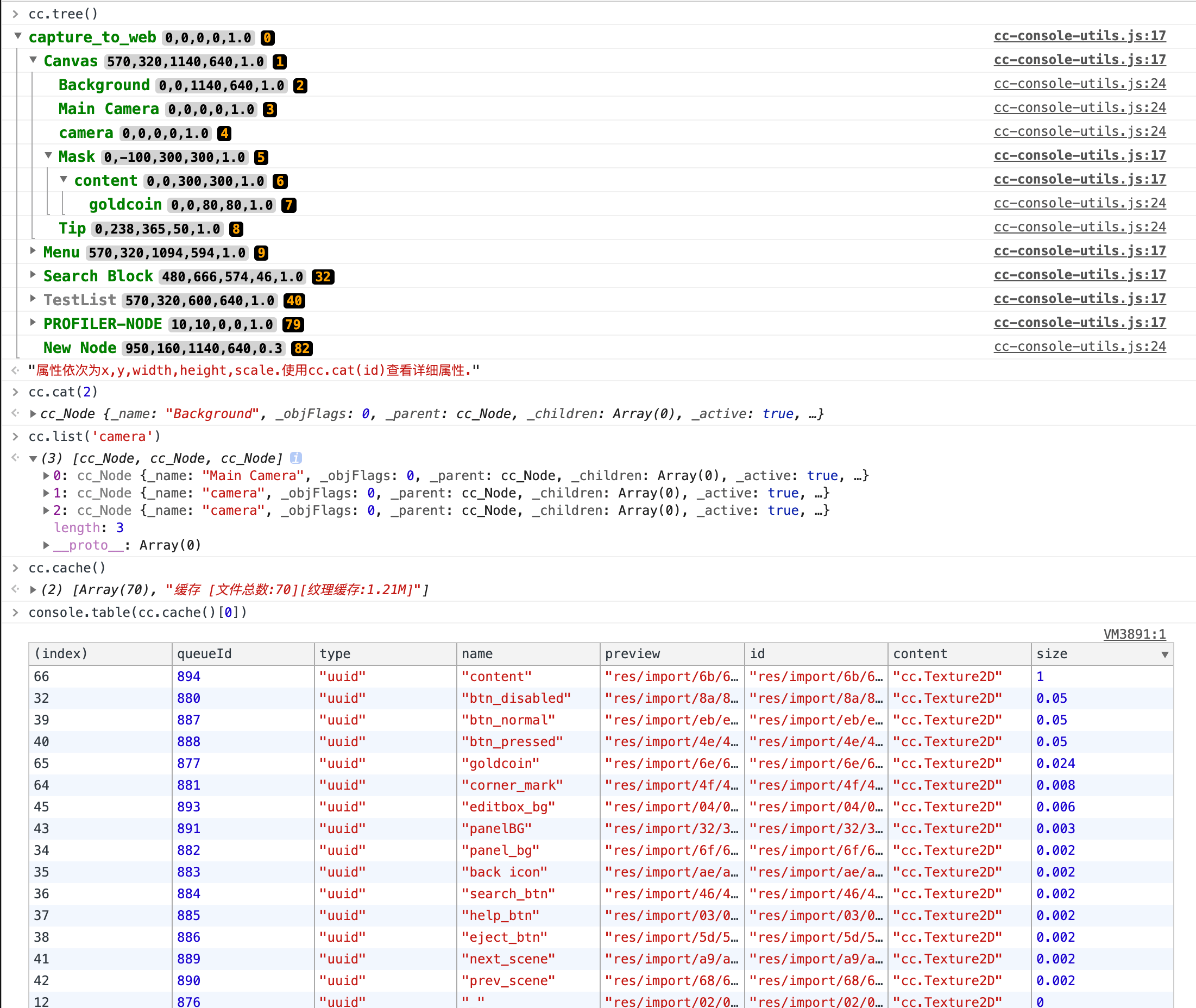Collapse the capture_to_web root node
This screenshot has height=1008, width=1196.
[18, 36]
